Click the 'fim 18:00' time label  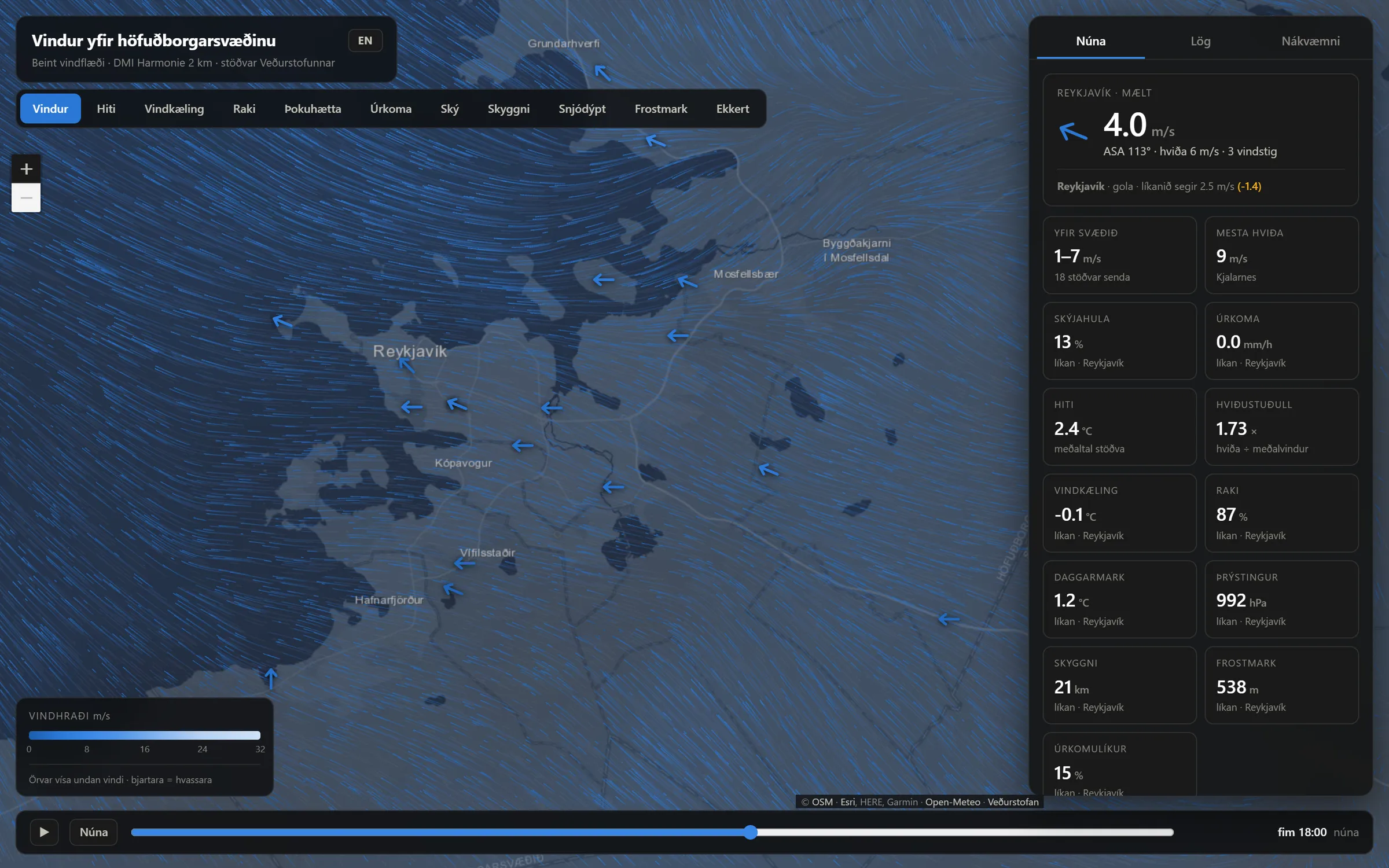[1302, 832]
